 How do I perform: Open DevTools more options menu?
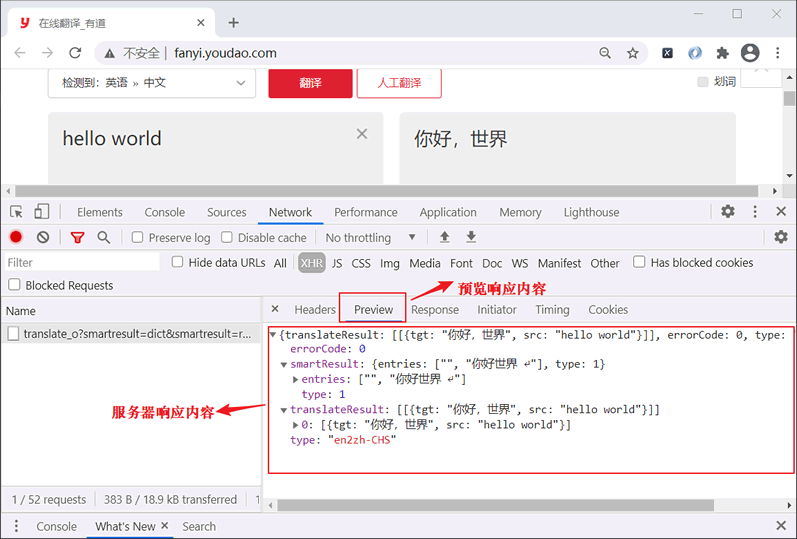[755, 212]
